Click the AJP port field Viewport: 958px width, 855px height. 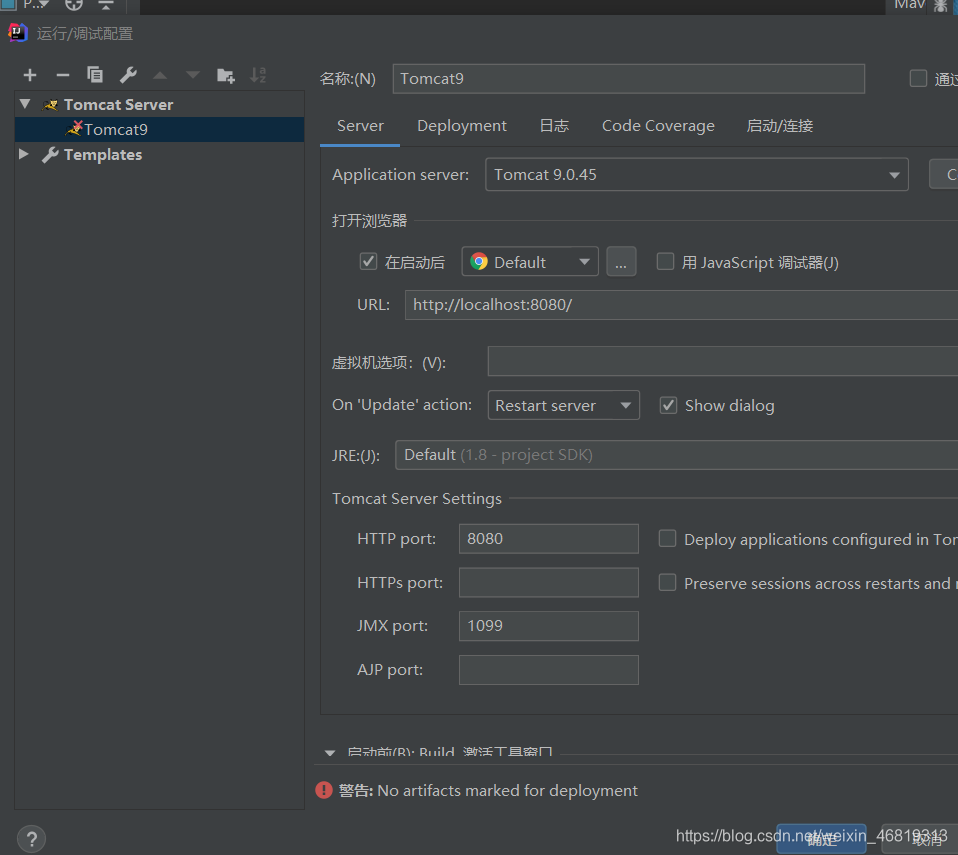(x=549, y=670)
